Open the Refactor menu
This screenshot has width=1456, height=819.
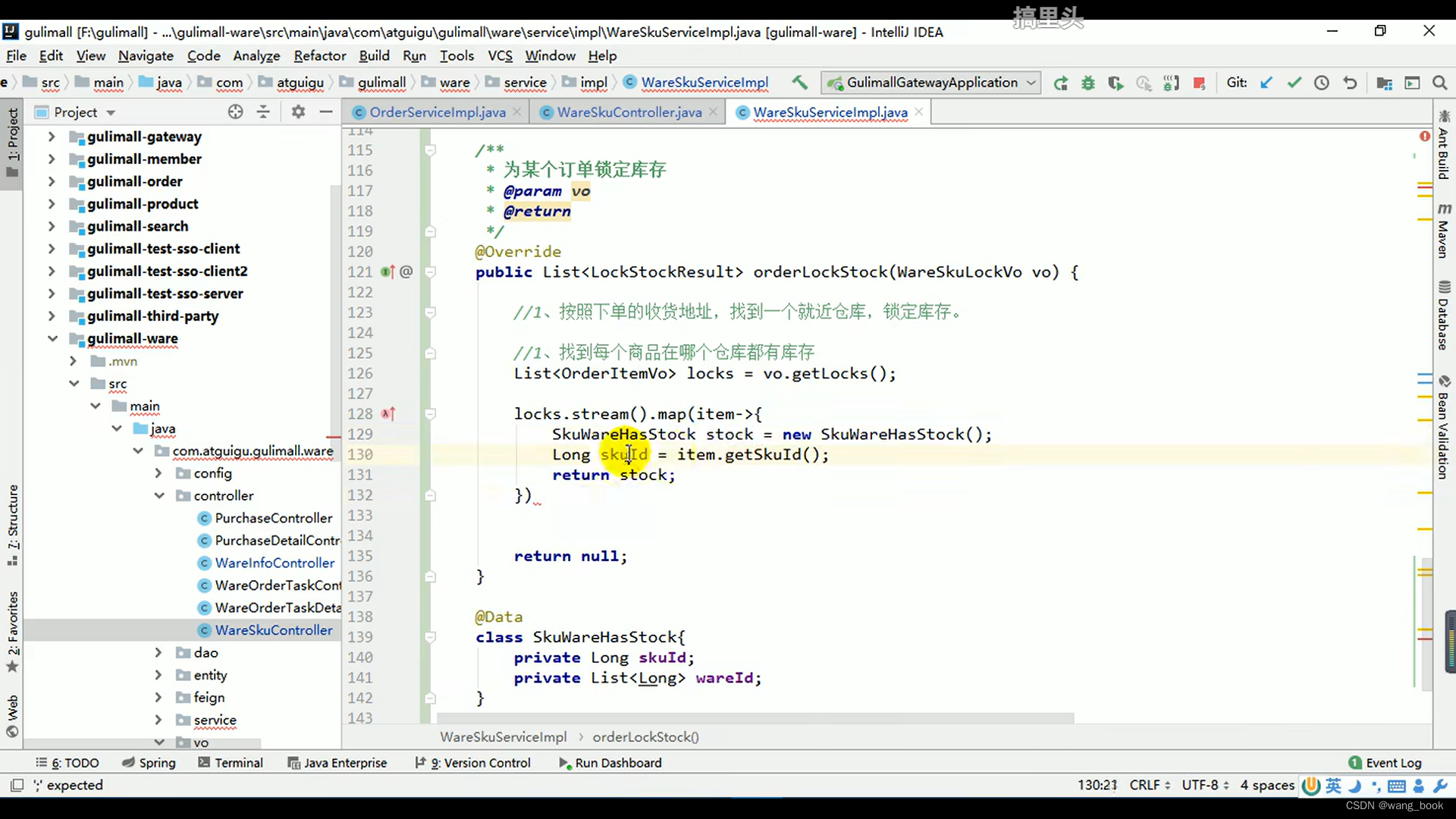tap(319, 55)
